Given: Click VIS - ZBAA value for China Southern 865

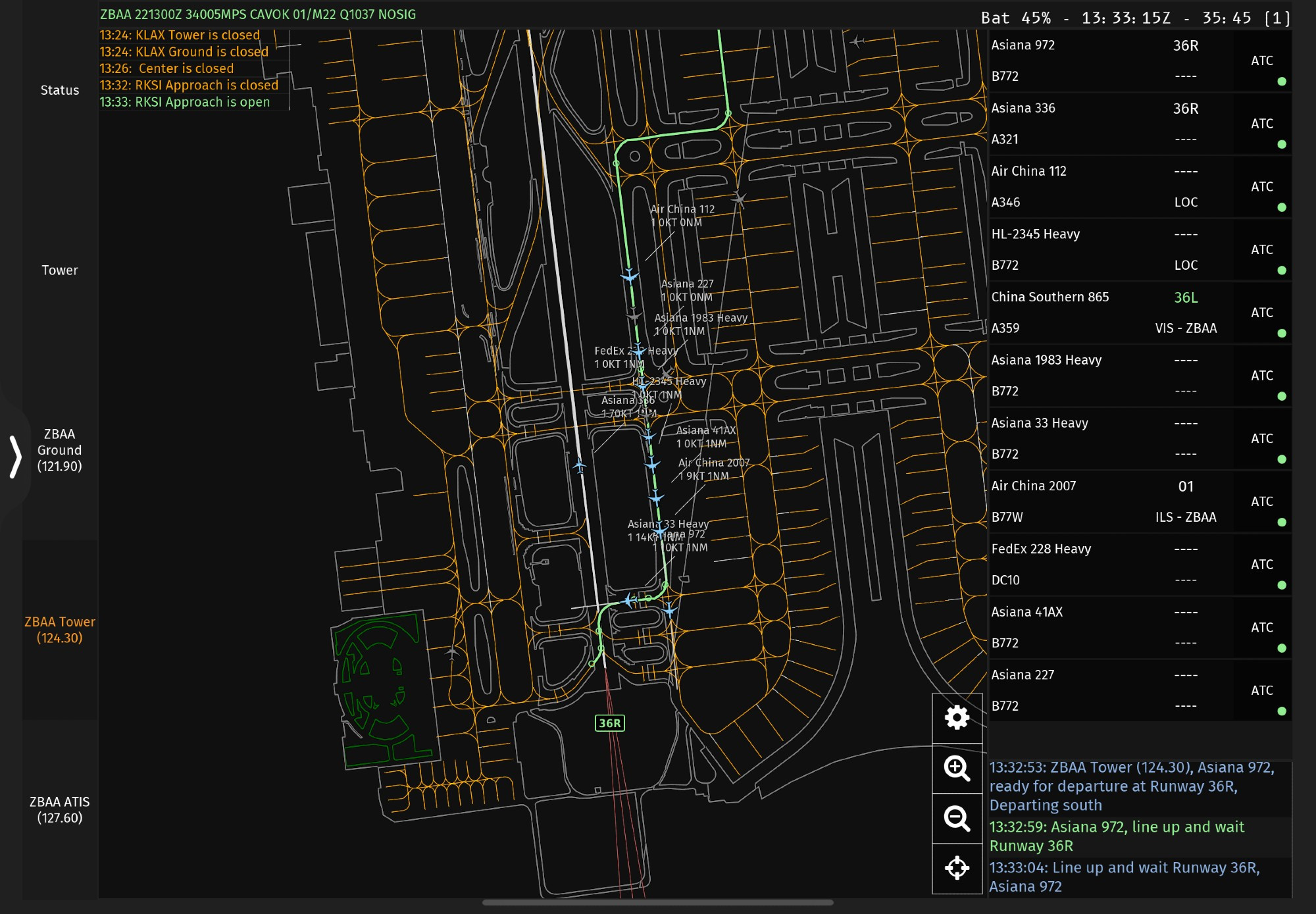Looking at the screenshot, I should point(1186,328).
